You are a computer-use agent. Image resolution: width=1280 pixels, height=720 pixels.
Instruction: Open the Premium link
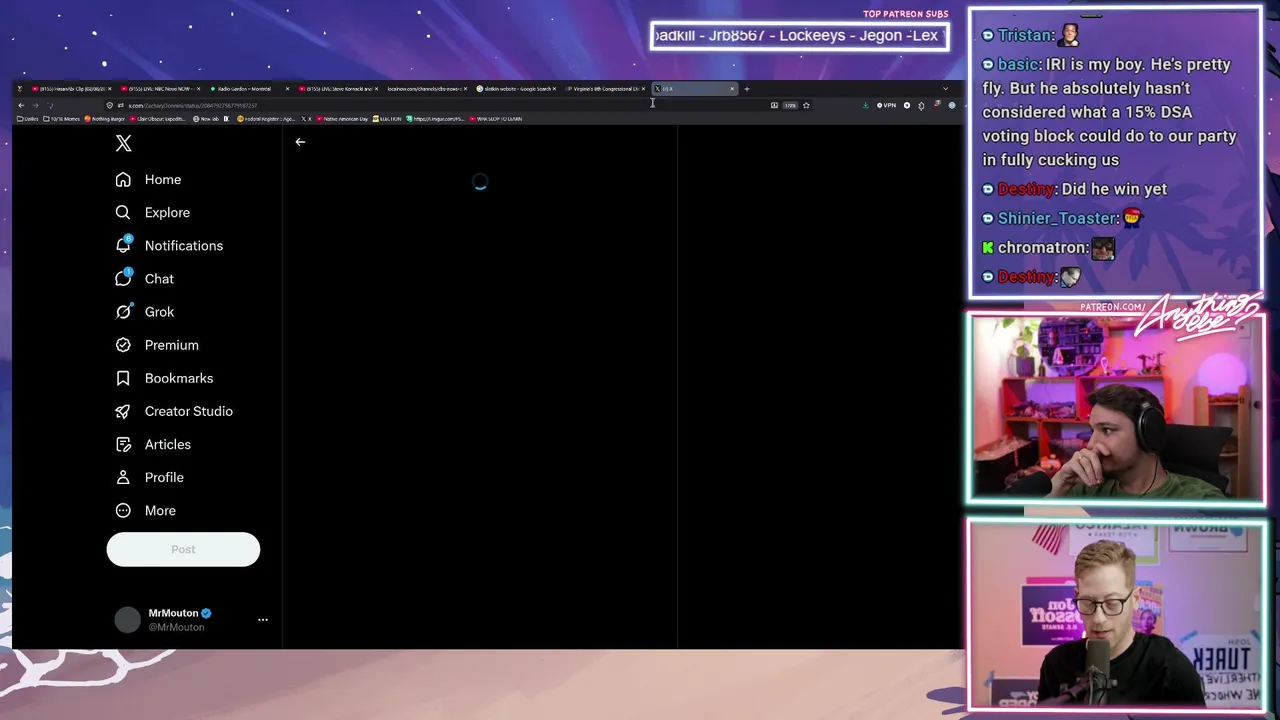172,345
